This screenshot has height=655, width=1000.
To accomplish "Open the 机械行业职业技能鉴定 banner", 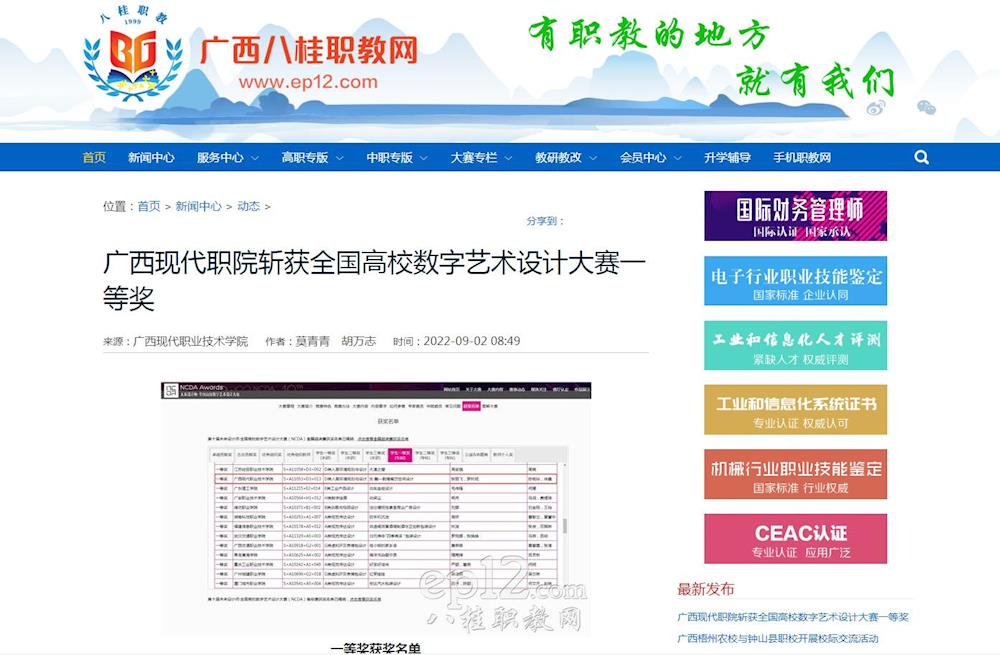I will pyautogui.click(x=795, y=475).
